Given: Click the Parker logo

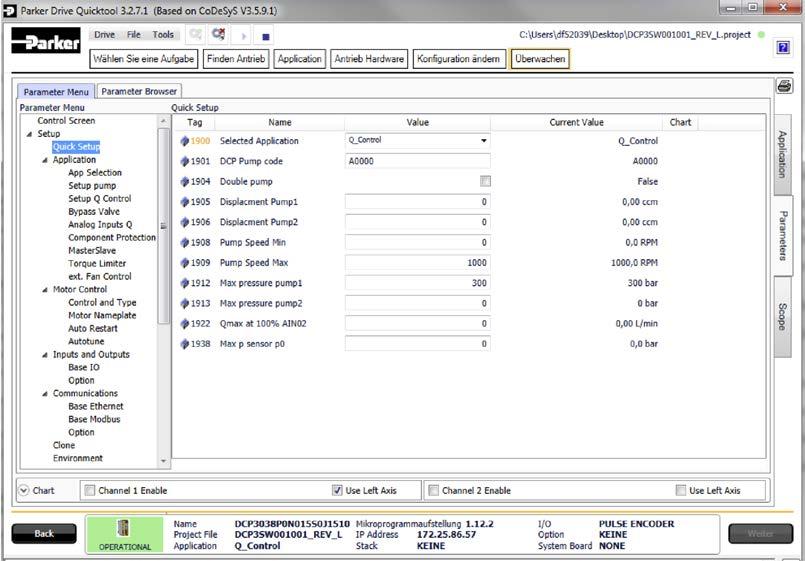Looking at the screenshot, I should pos(46,41).
